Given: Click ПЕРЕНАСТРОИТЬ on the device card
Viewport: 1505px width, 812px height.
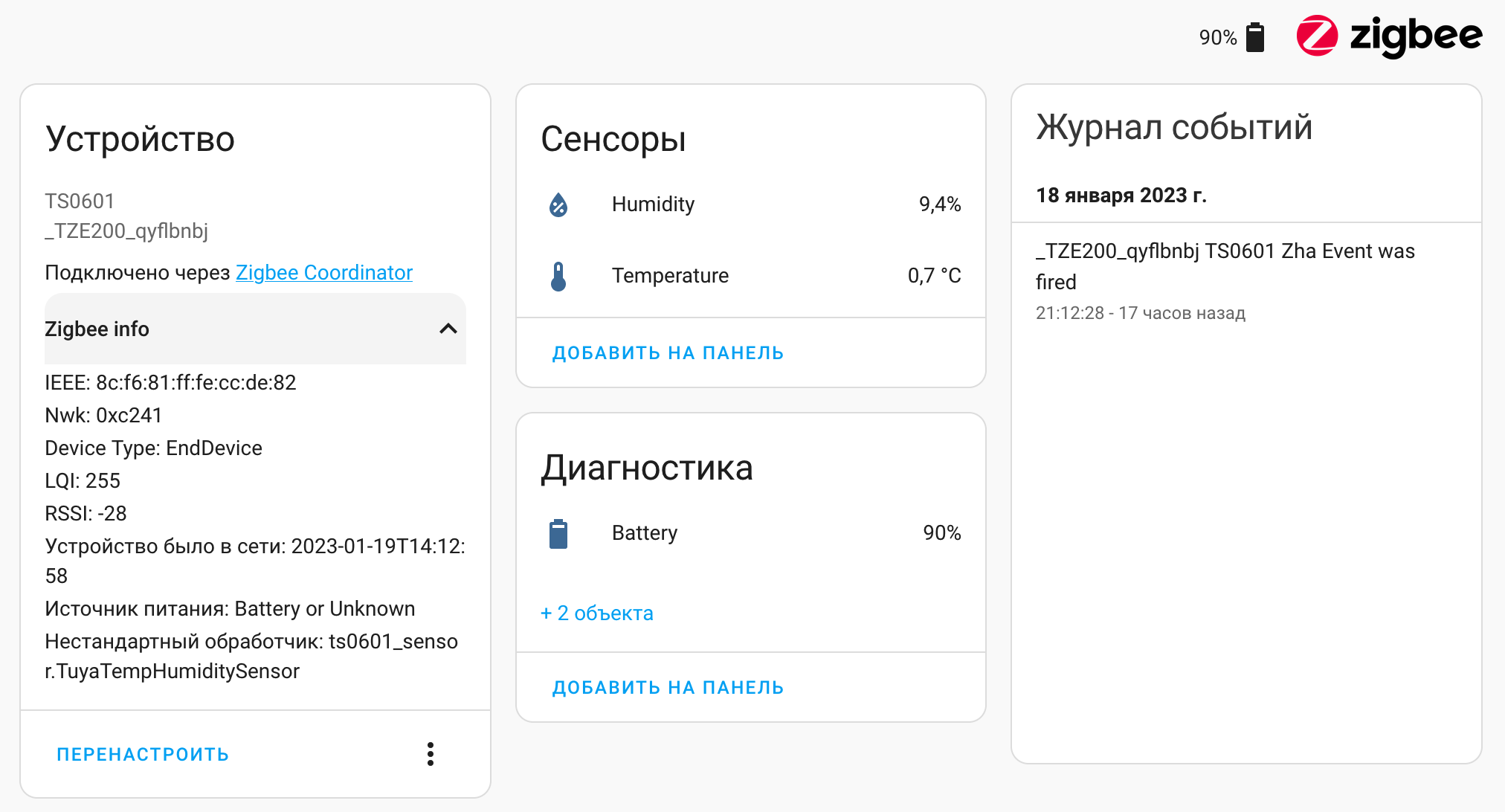Looking at the screenshot, I should (x=143, y=754).
